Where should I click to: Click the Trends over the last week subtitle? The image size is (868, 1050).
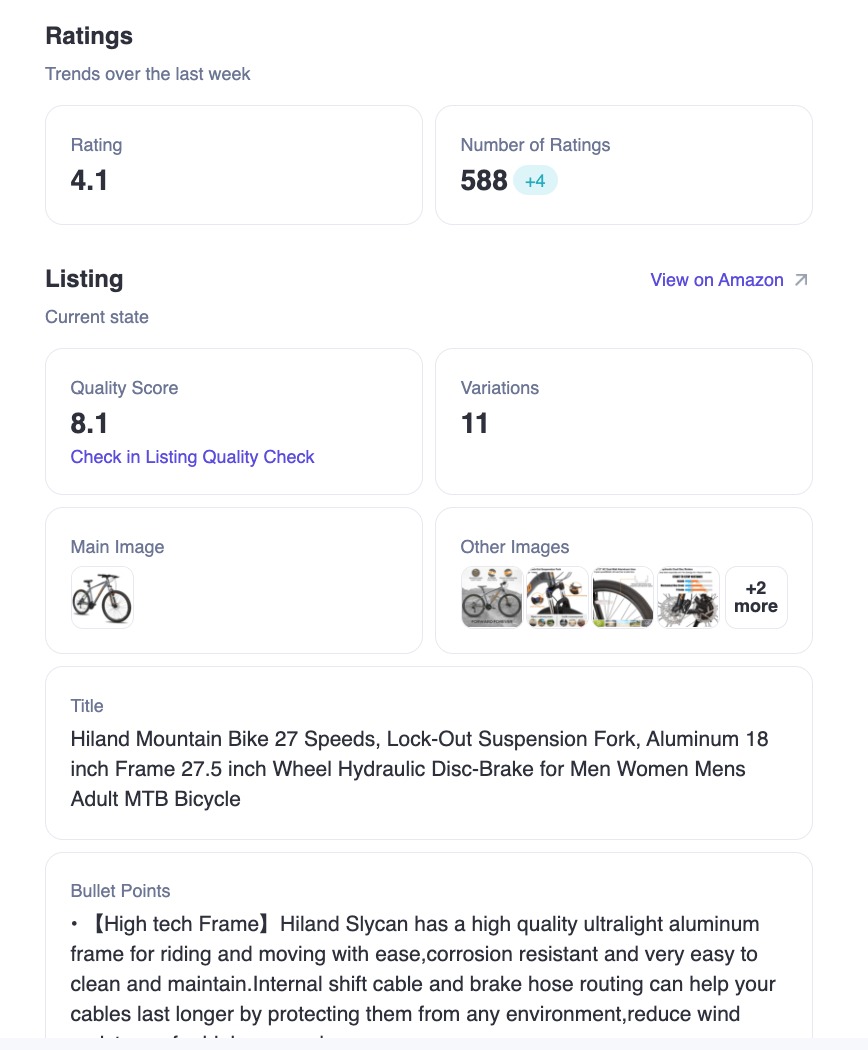tap(147, 74)
